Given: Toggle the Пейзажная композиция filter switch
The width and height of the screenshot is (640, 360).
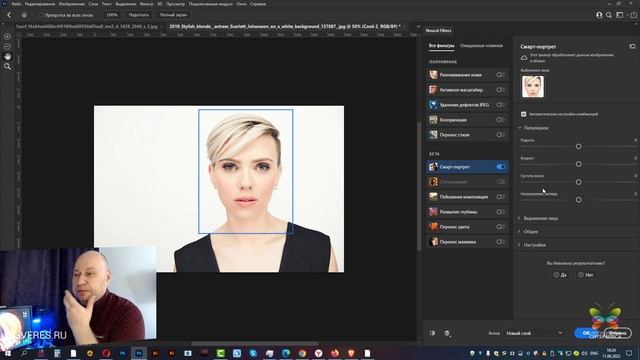Looking at the screenshot, I should click(500, 196).
